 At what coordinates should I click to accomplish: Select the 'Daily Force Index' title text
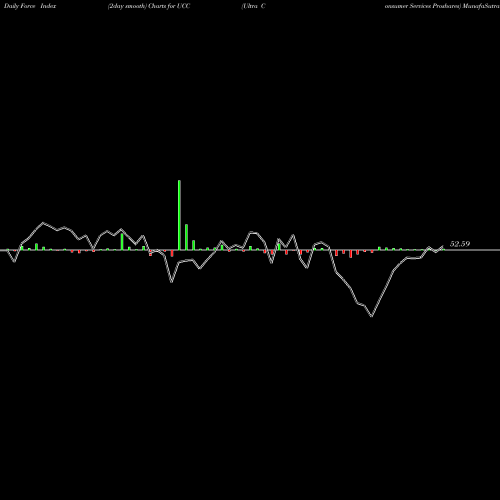click(30, 6)
